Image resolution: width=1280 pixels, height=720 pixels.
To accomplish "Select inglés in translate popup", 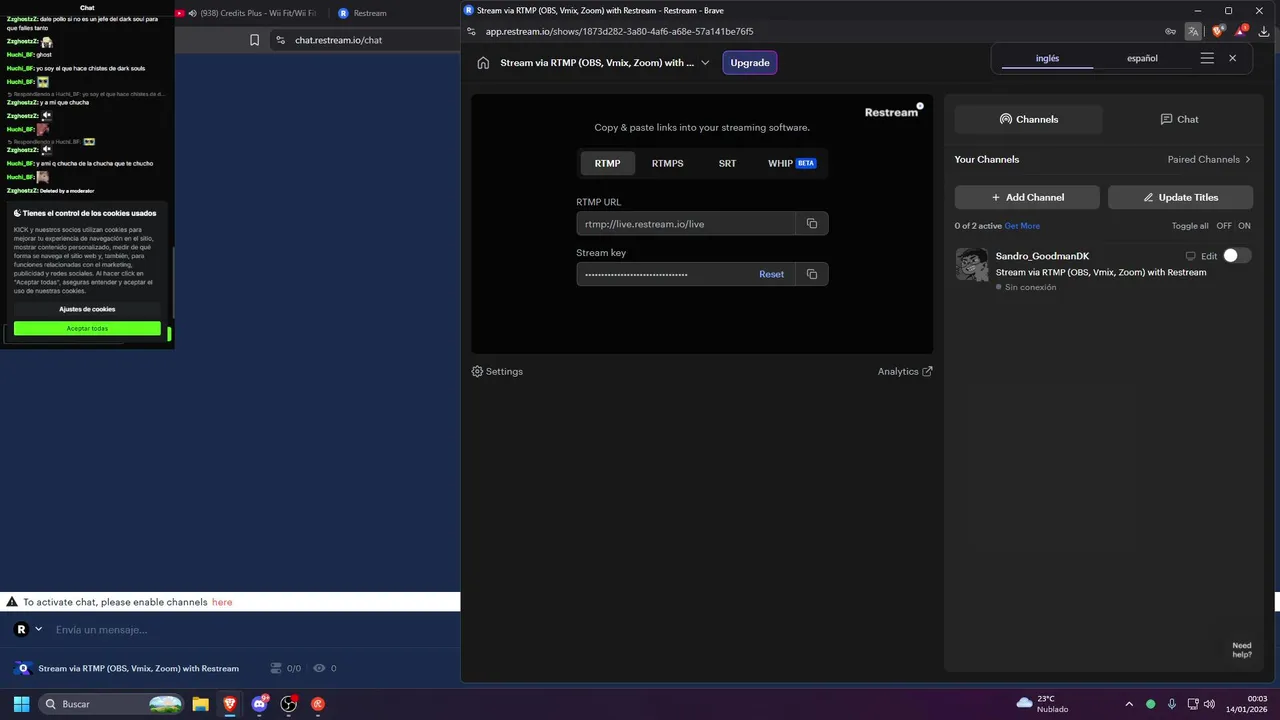I will [1047, 58].
